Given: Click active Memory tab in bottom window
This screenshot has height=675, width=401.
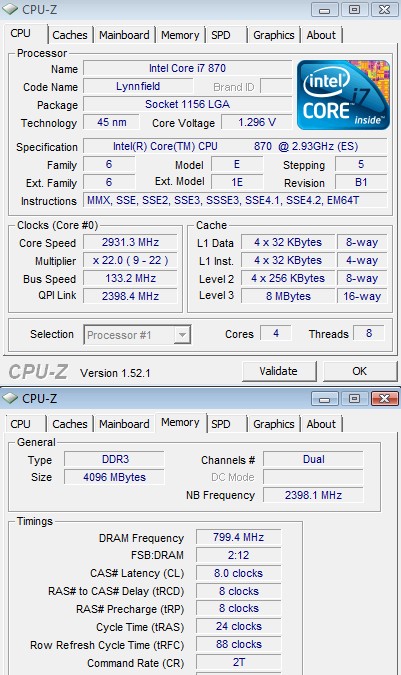Looking at the screenshot, I should click(x=180, y=423).
